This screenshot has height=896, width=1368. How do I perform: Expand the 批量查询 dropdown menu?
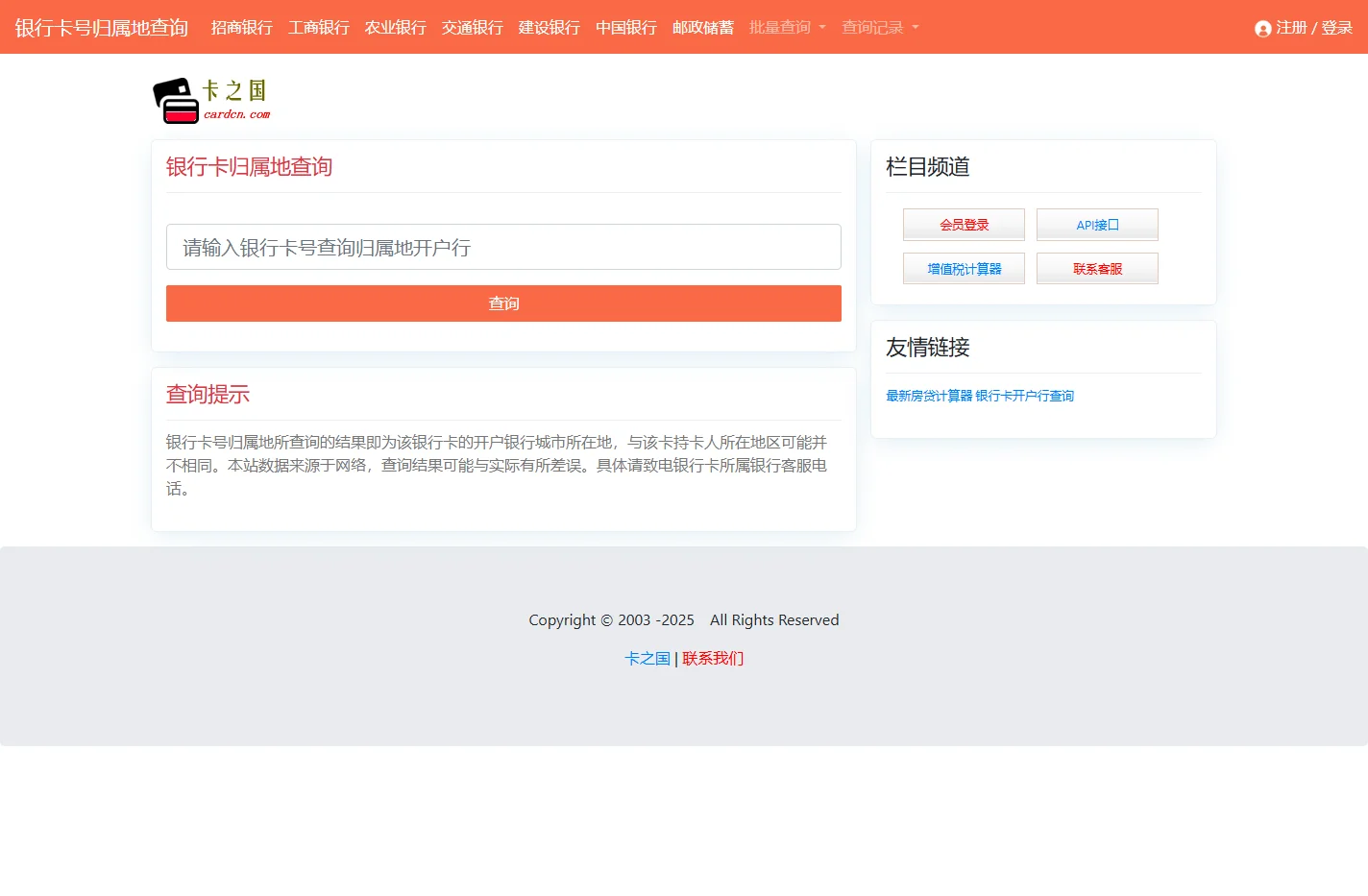788,28
